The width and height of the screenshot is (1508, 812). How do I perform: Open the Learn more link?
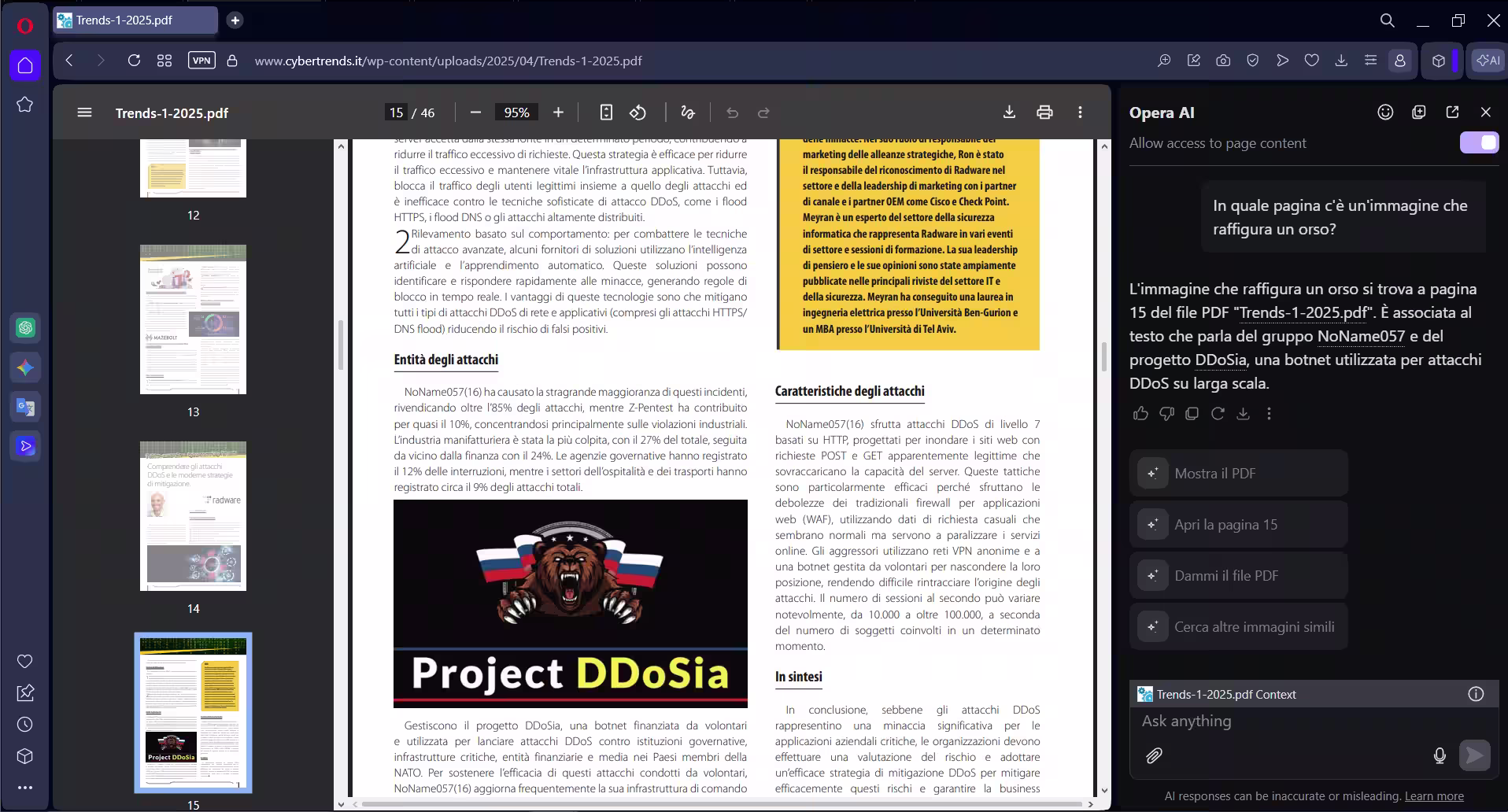tap(1434, 796)
